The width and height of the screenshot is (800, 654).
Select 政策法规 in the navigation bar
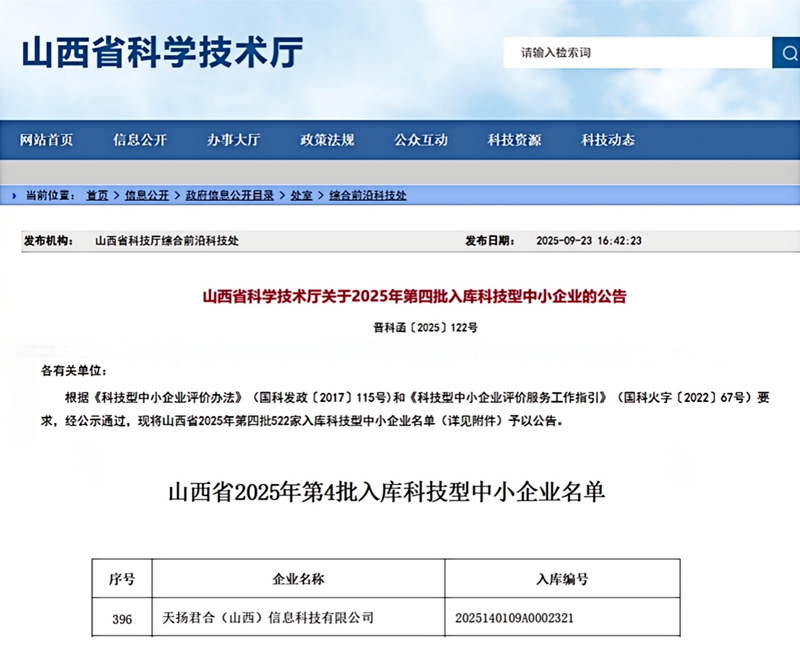click(327, 140)
